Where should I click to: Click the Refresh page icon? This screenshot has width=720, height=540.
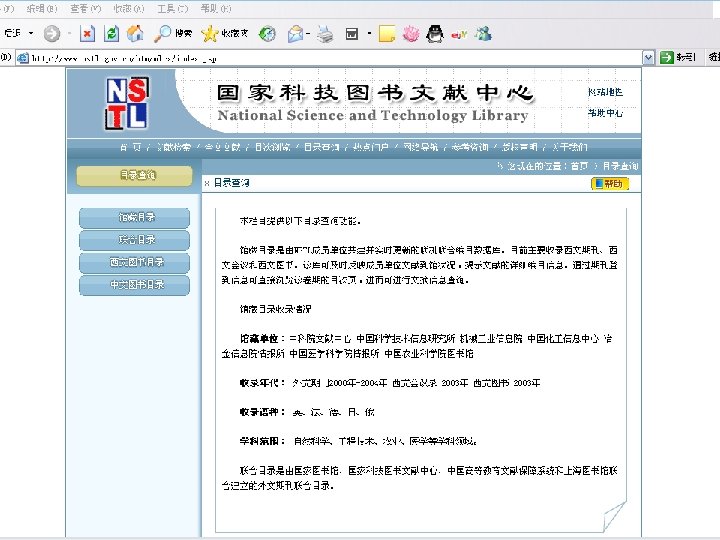[x=111, y=34]
